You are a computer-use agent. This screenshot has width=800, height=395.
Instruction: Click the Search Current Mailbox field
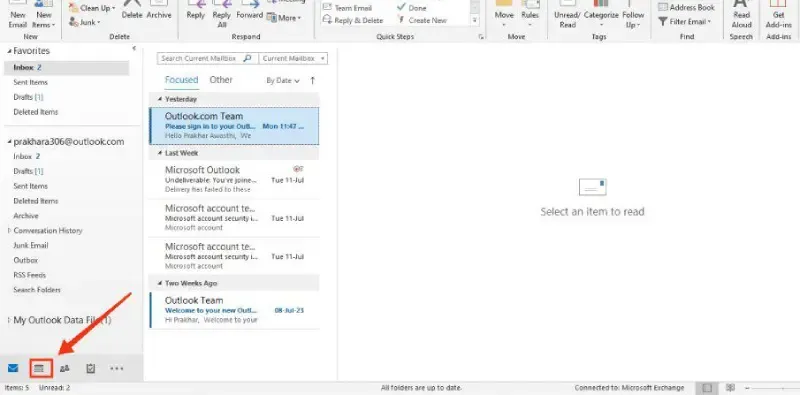click(x=200, y=59)
